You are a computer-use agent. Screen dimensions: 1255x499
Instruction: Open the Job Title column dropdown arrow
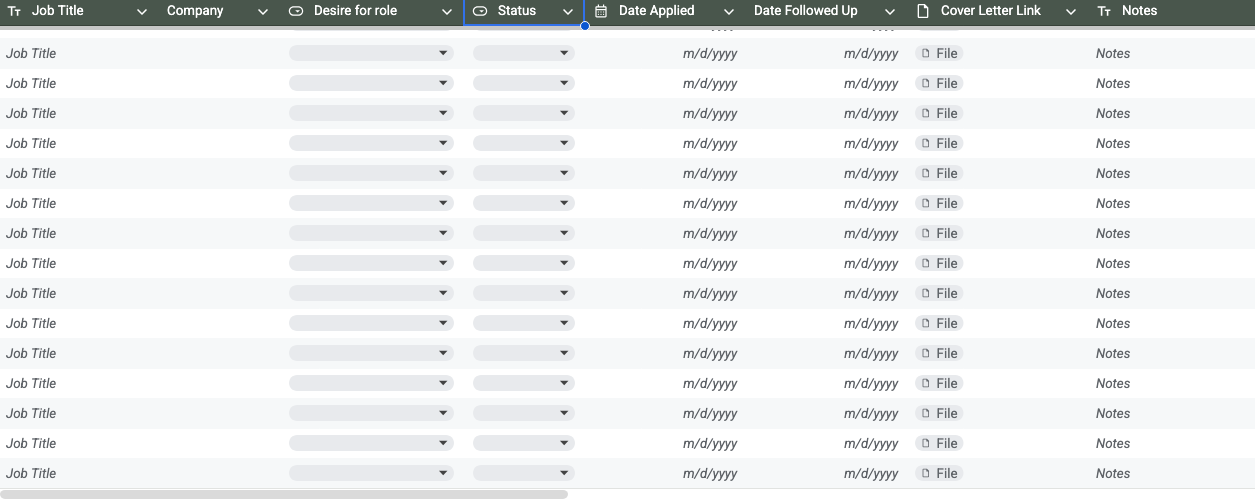tap(141, 12)
